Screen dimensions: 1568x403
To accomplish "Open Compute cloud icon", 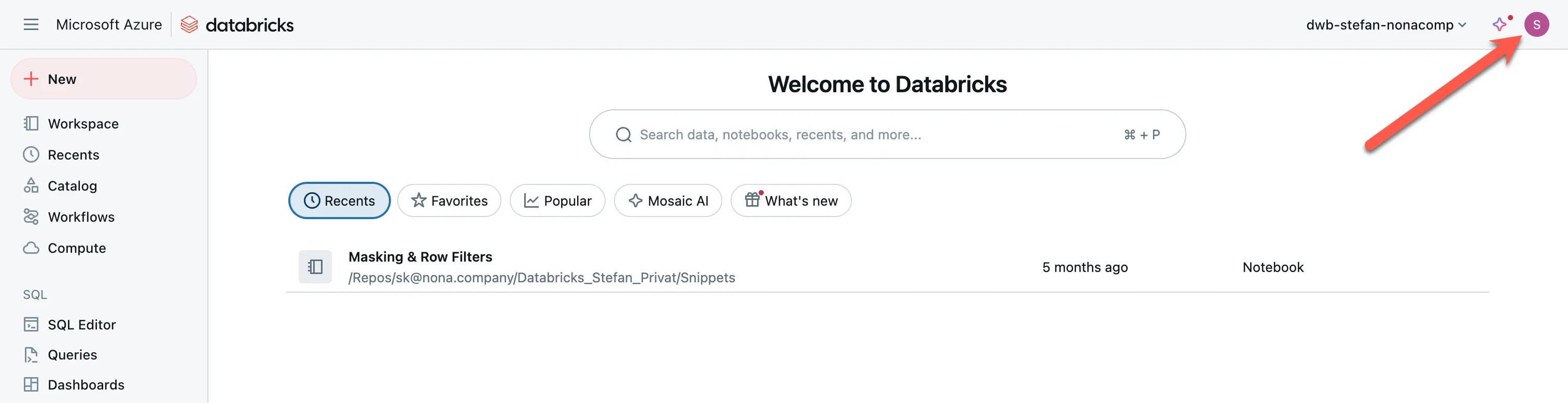I will (31, 248).
